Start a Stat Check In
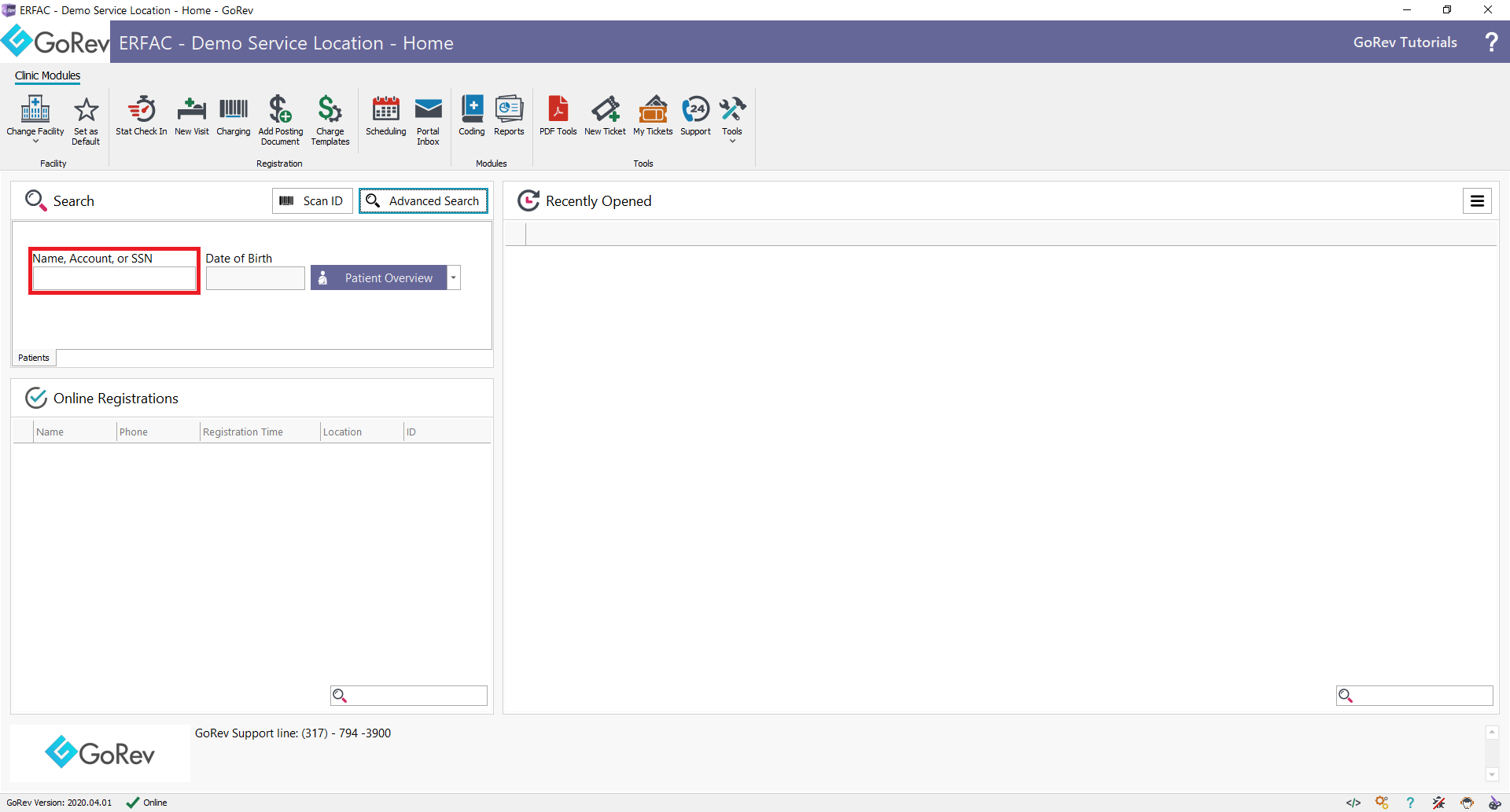 142,116
